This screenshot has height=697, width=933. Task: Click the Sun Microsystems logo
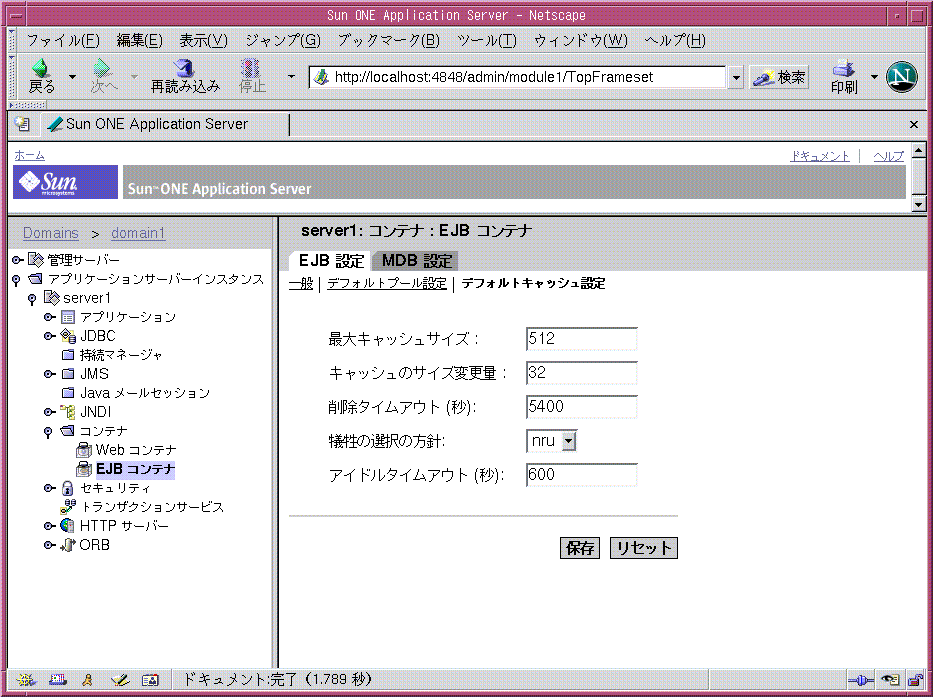pos(65,182)
